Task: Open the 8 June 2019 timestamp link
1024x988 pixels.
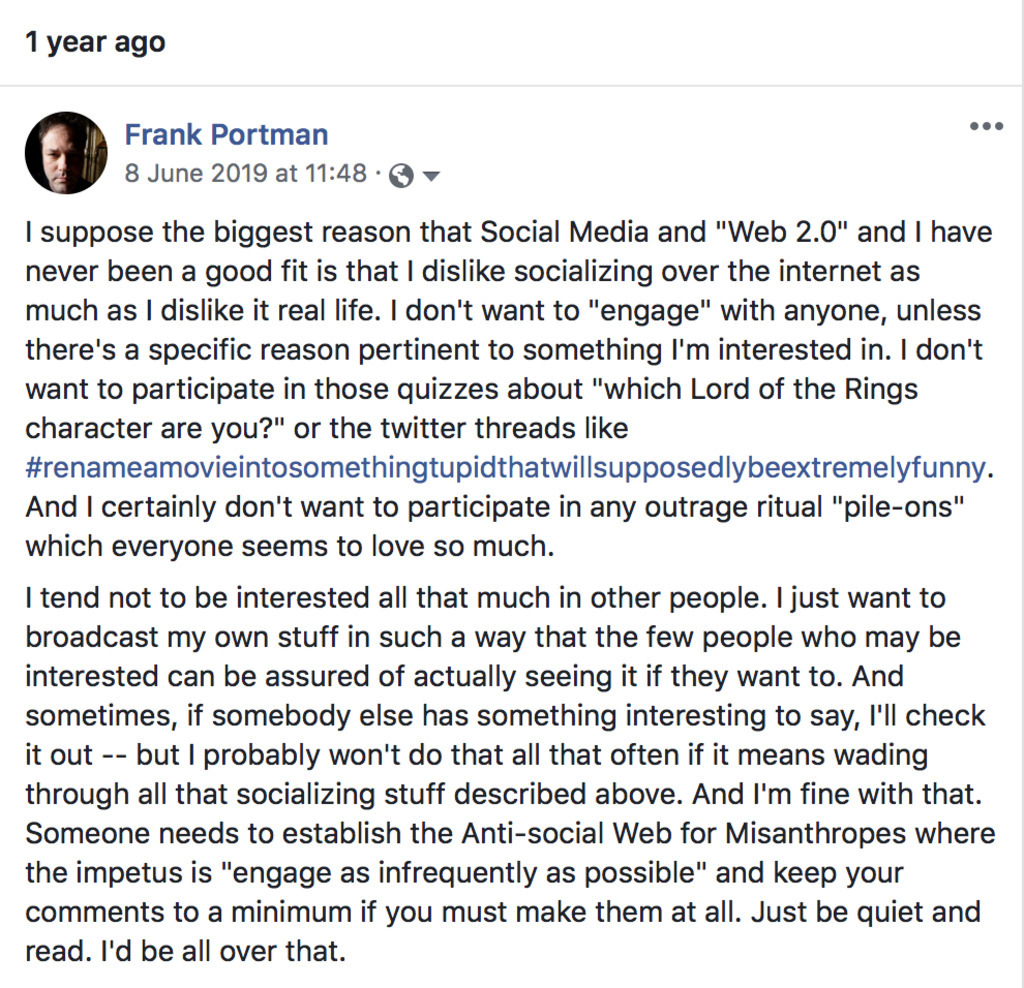Action: pos(245,173)
